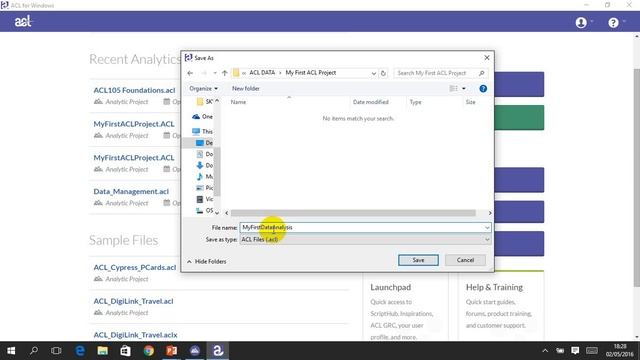Open ACL_DigiLink_Travel.acl sample file

[133, 301]
